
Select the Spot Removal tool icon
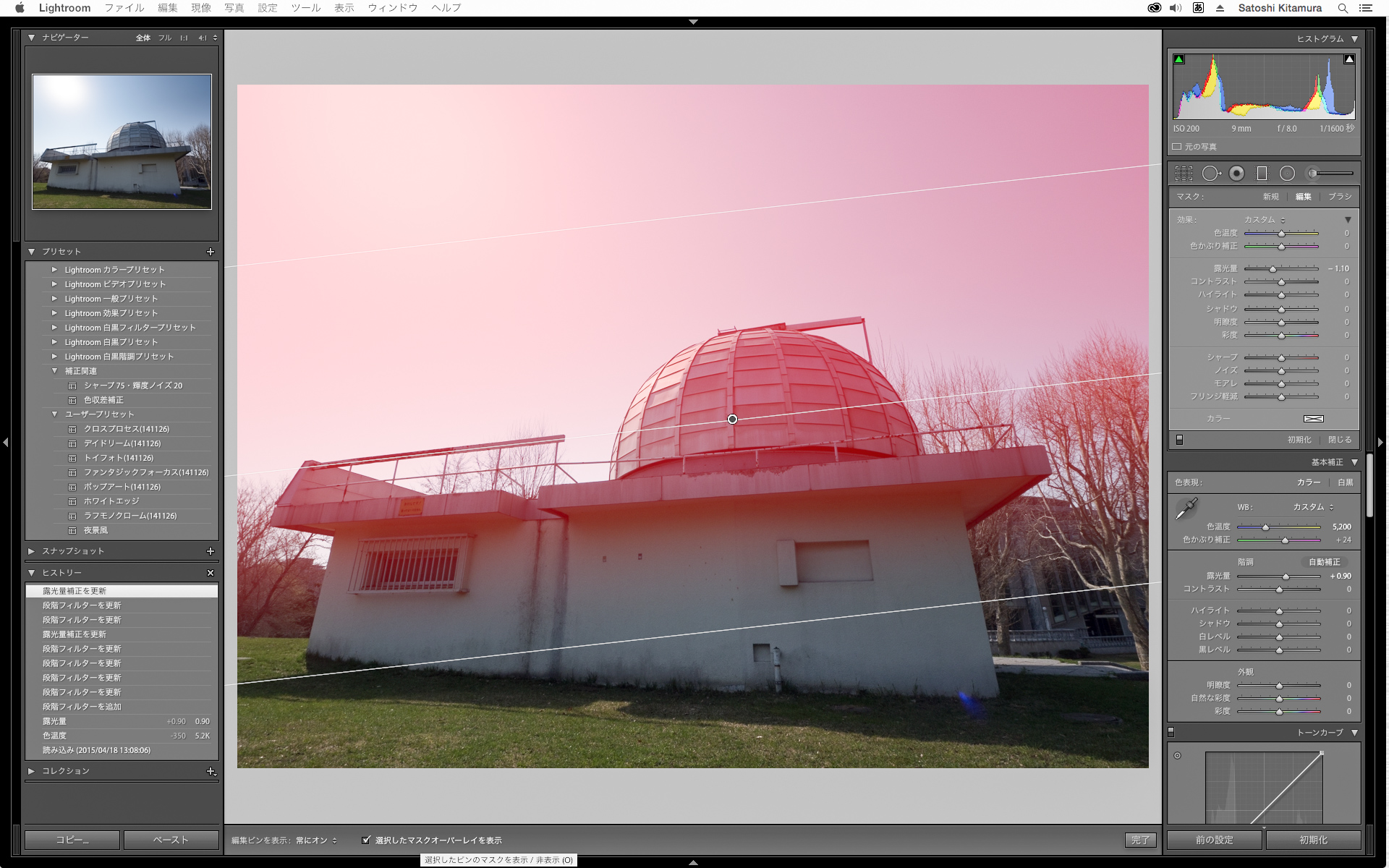tap(1210, 174)
